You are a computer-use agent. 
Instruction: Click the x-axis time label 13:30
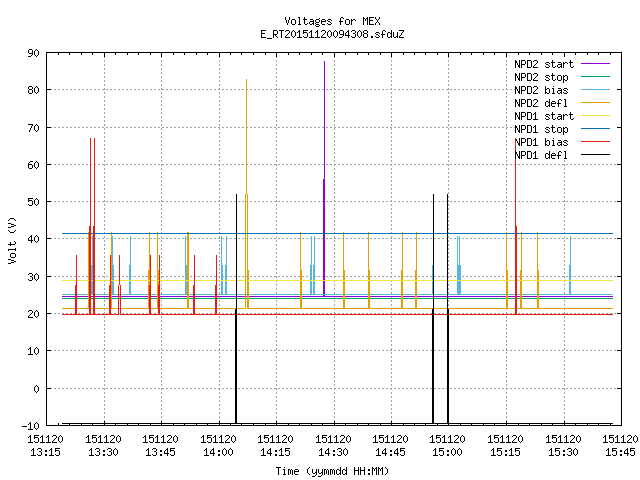103,452
